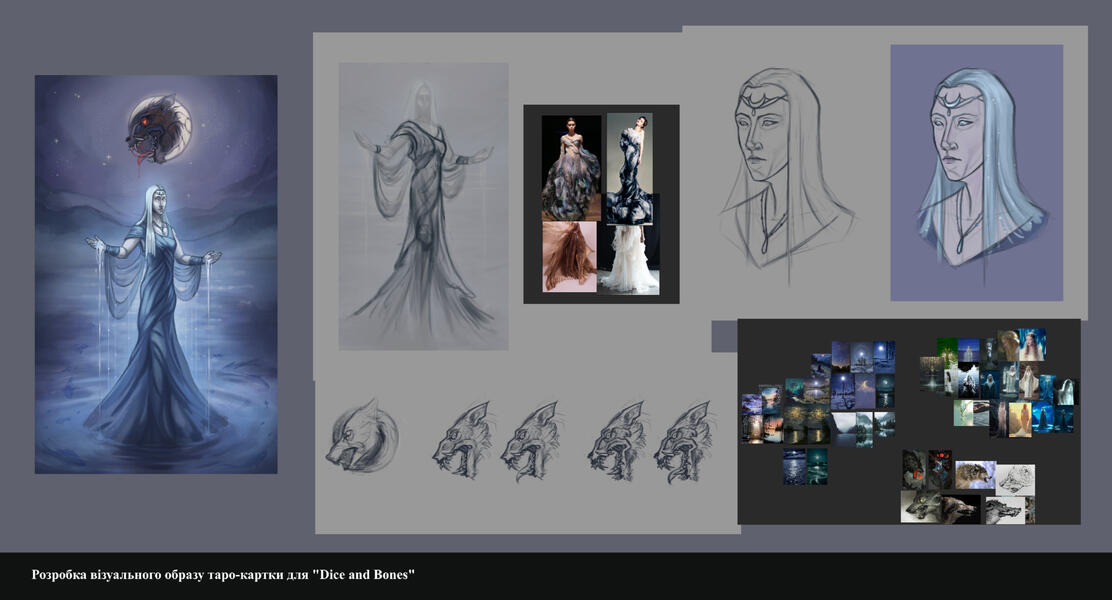This screenshot has width=1112, height=600.
Task: Open the finished tarot card illustration
Action: pos(156,274)
